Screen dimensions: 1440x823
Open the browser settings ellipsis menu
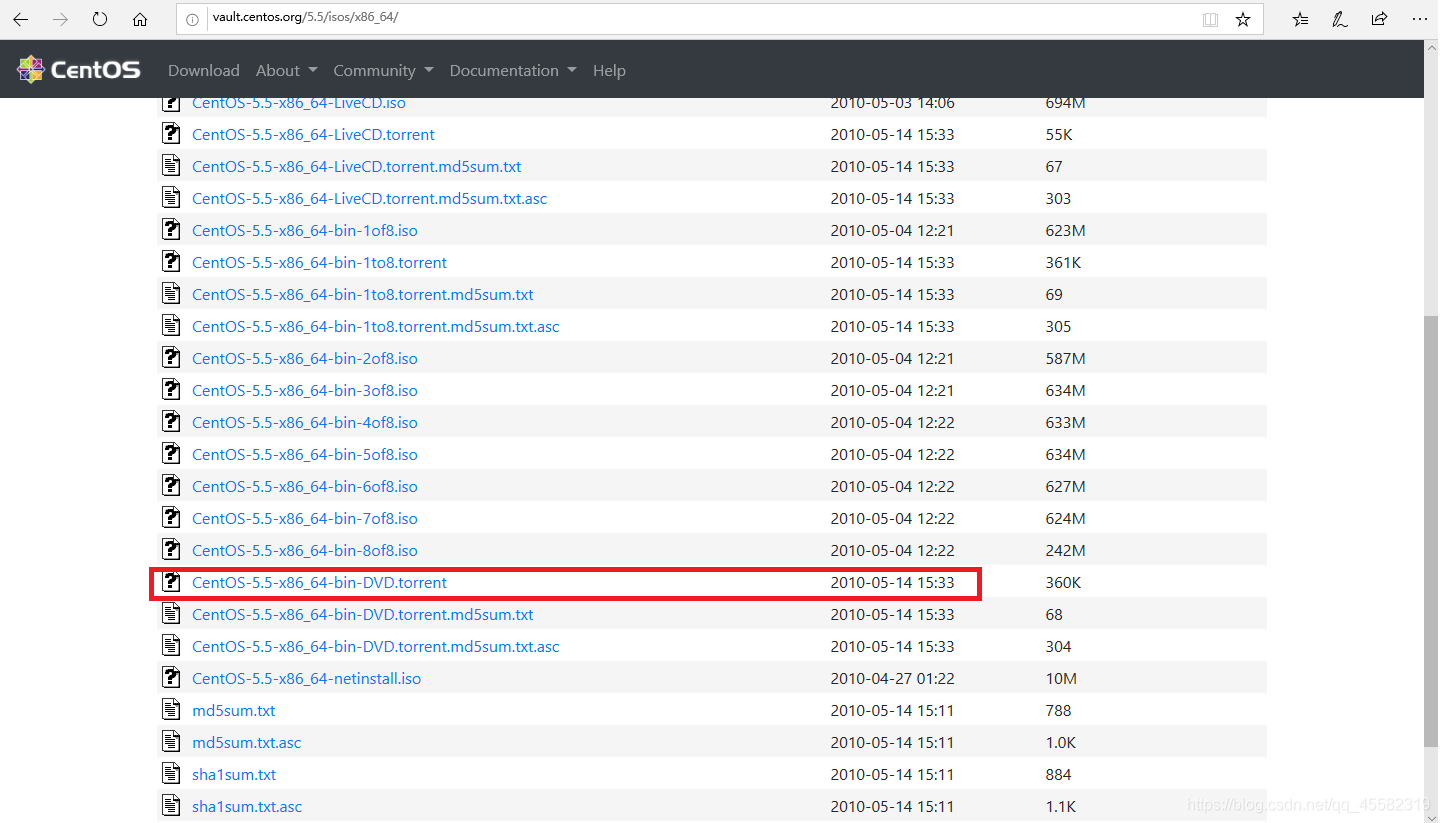tap(1420, 19)
